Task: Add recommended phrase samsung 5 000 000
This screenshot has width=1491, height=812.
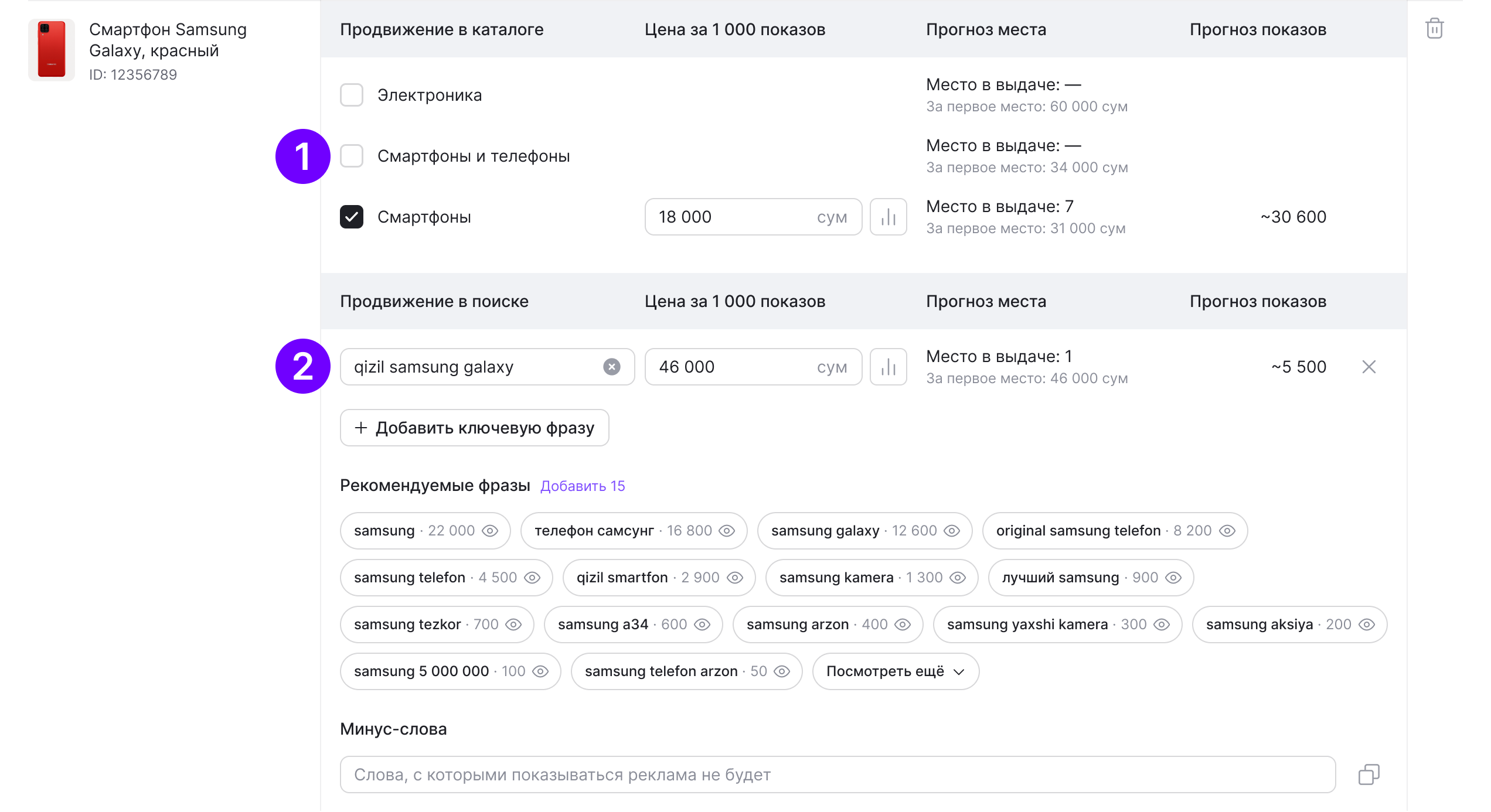Action: 450,671
